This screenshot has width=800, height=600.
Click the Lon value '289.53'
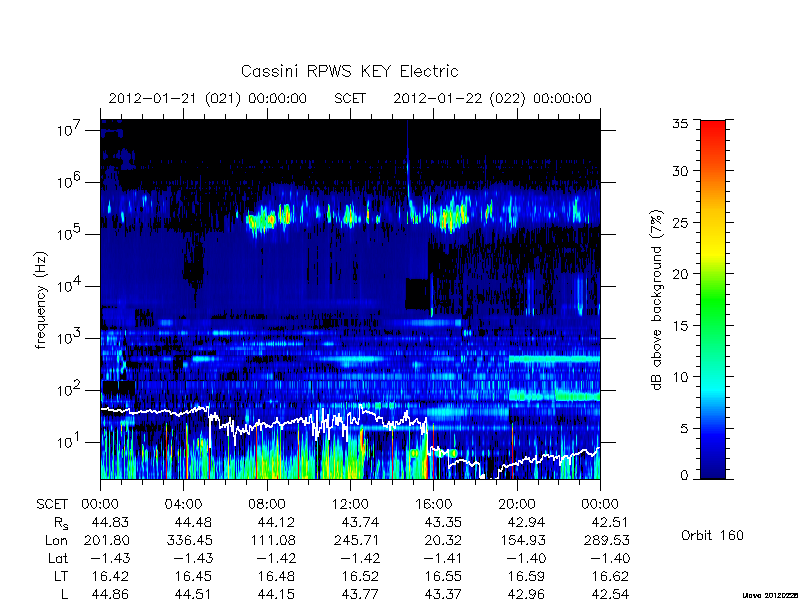tap(606, 540)
